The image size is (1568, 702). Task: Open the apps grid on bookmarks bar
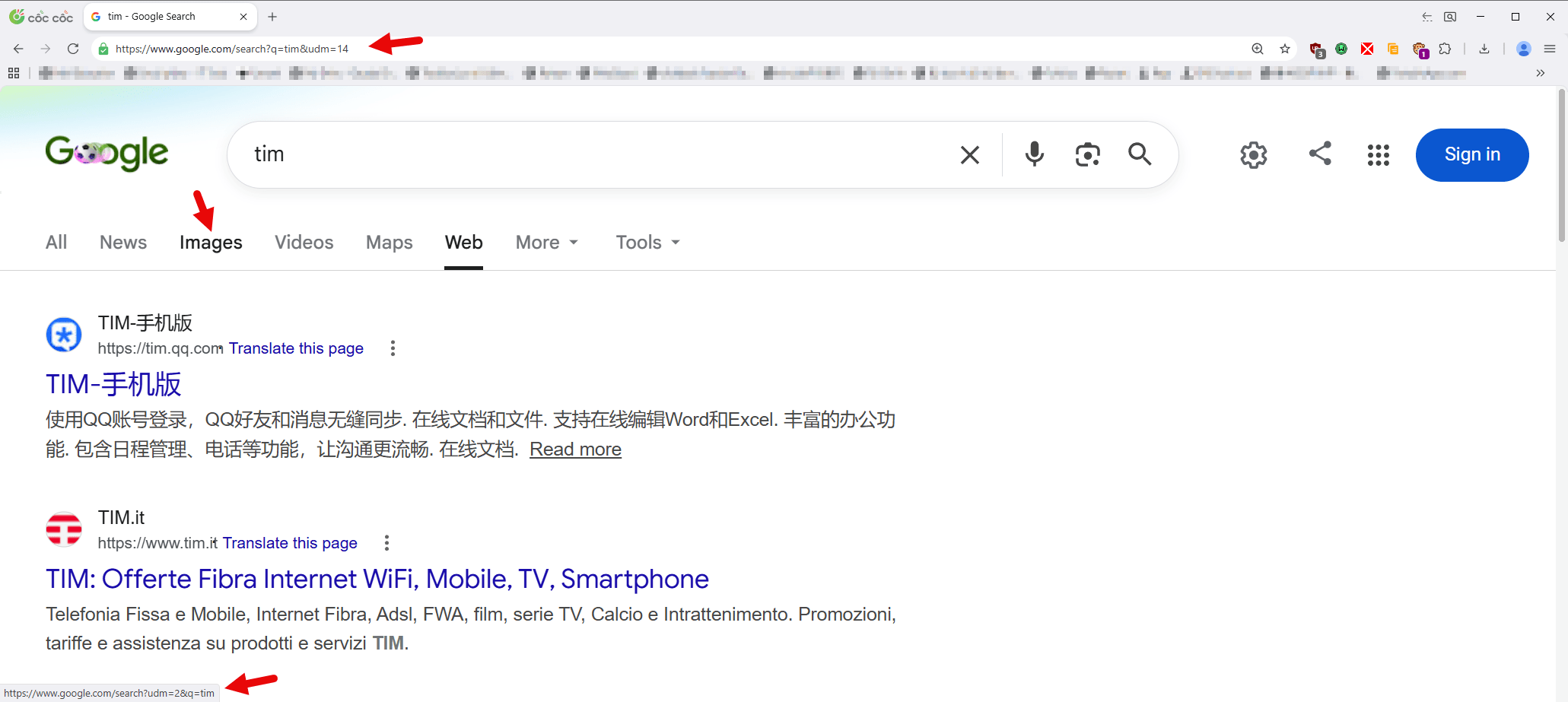click(x=14, y=73)
